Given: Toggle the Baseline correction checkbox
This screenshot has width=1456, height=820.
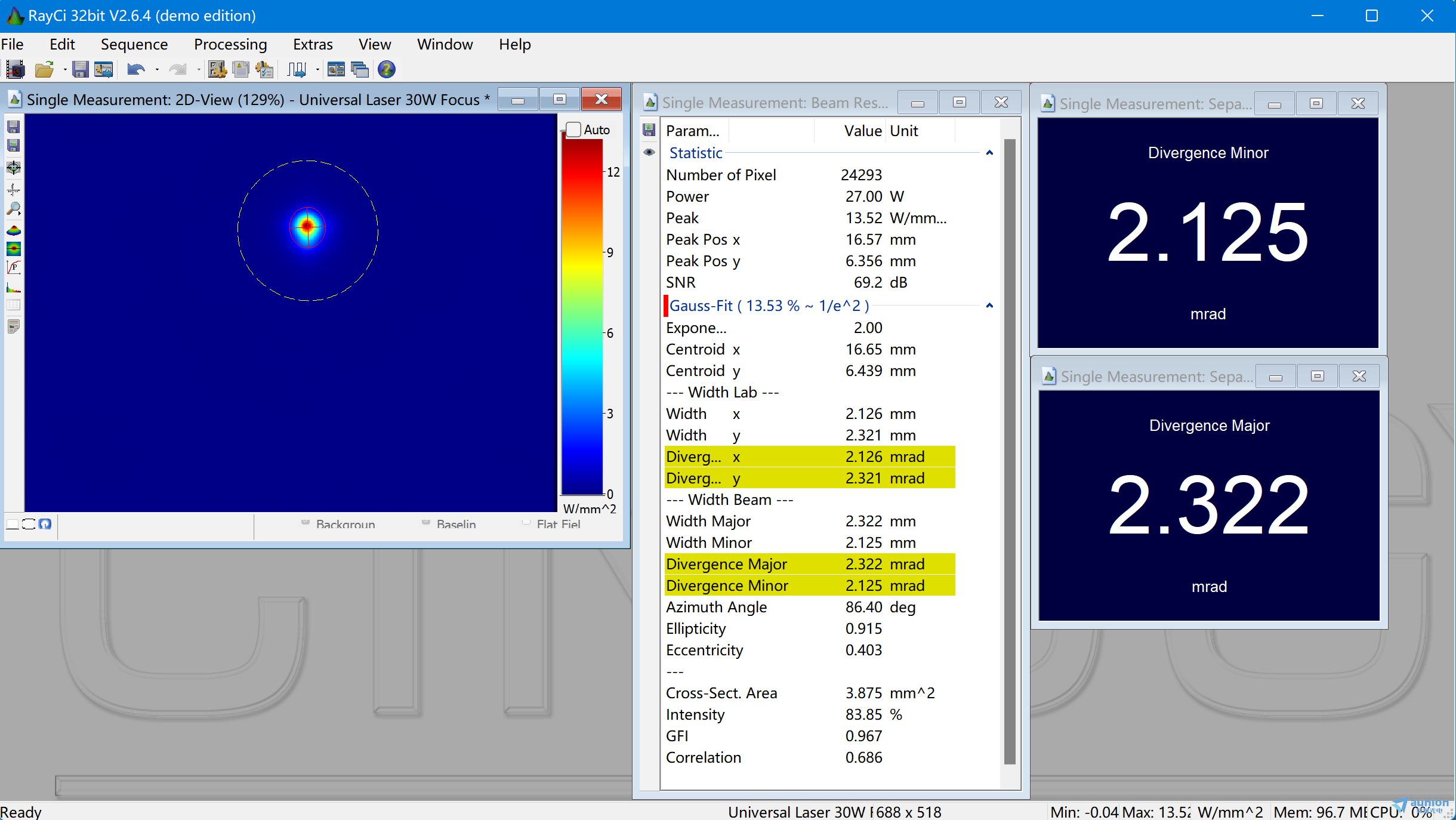Looking at the screenshot, I should tap(426, 523).
